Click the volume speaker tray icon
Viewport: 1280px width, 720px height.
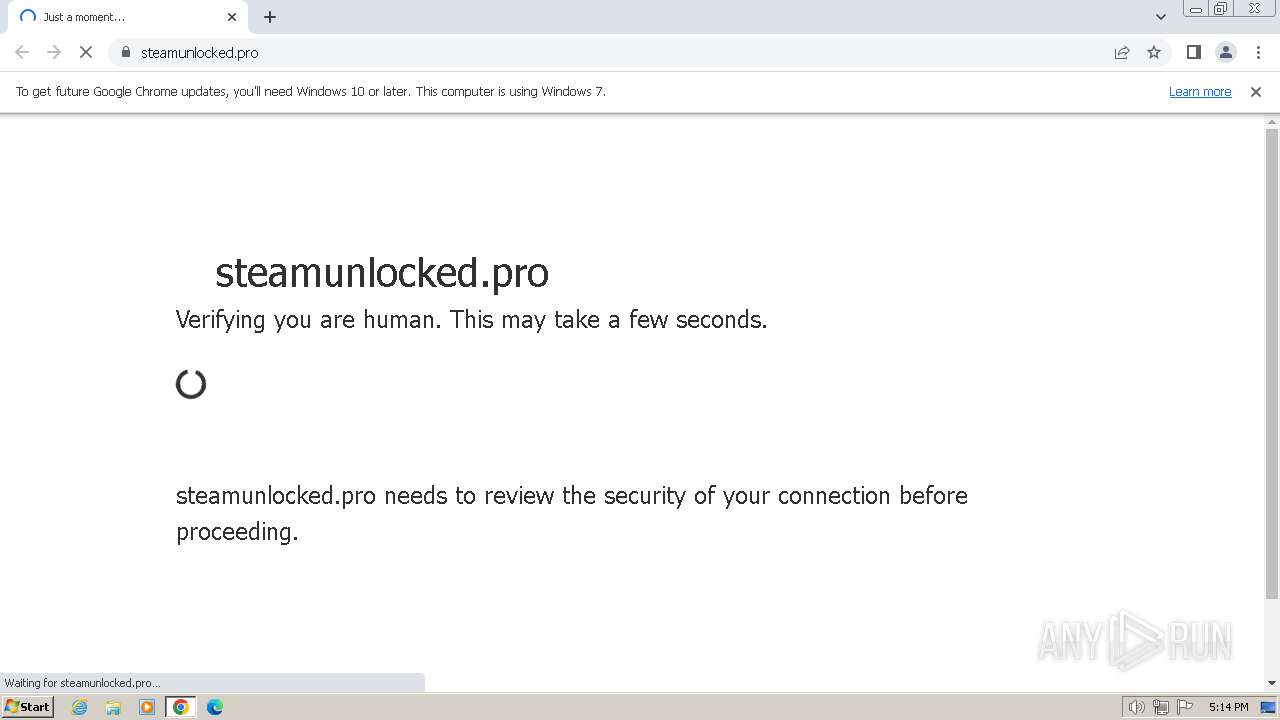pyautogui.click(x=1136, y=707)
